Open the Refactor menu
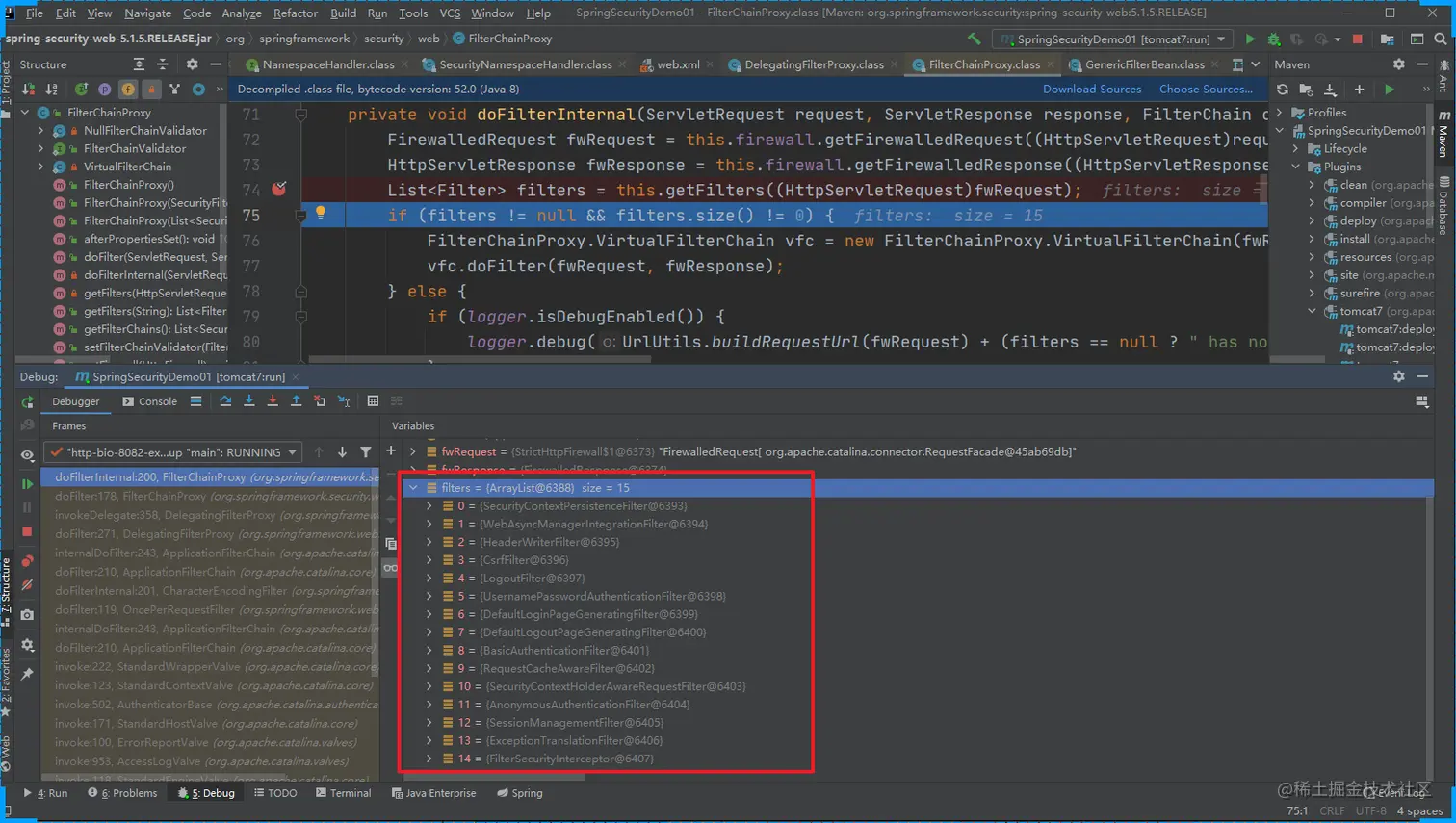The image size is (1456, 823). pyautogui.click(x=295, y=13)
